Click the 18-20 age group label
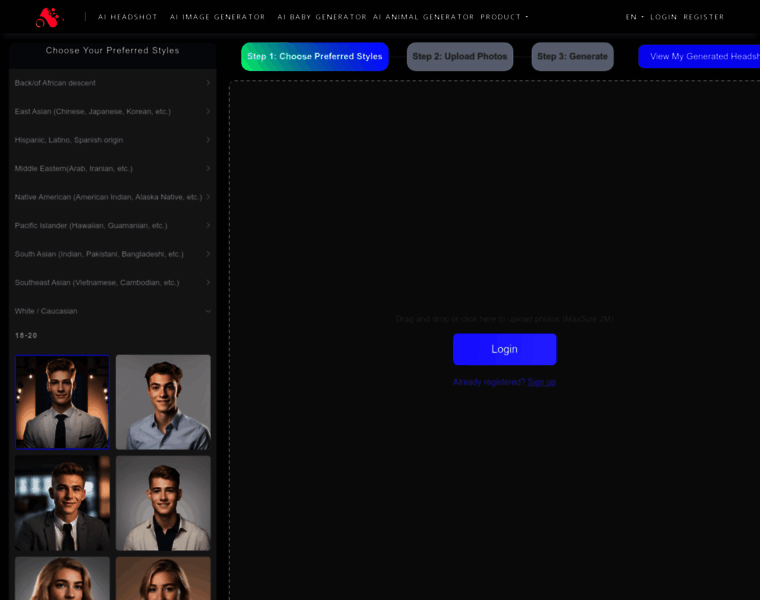Screen dimensions: 760x600 [26, 335]
